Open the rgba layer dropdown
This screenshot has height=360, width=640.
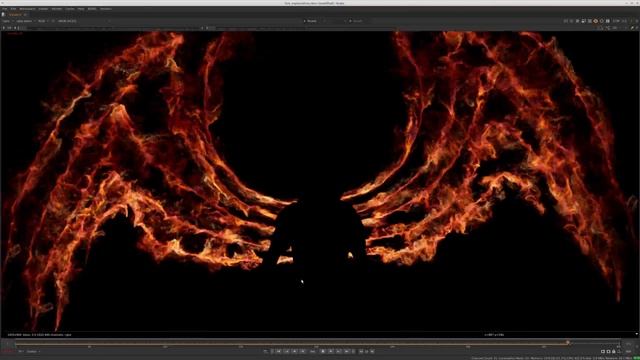click(8, 21)
